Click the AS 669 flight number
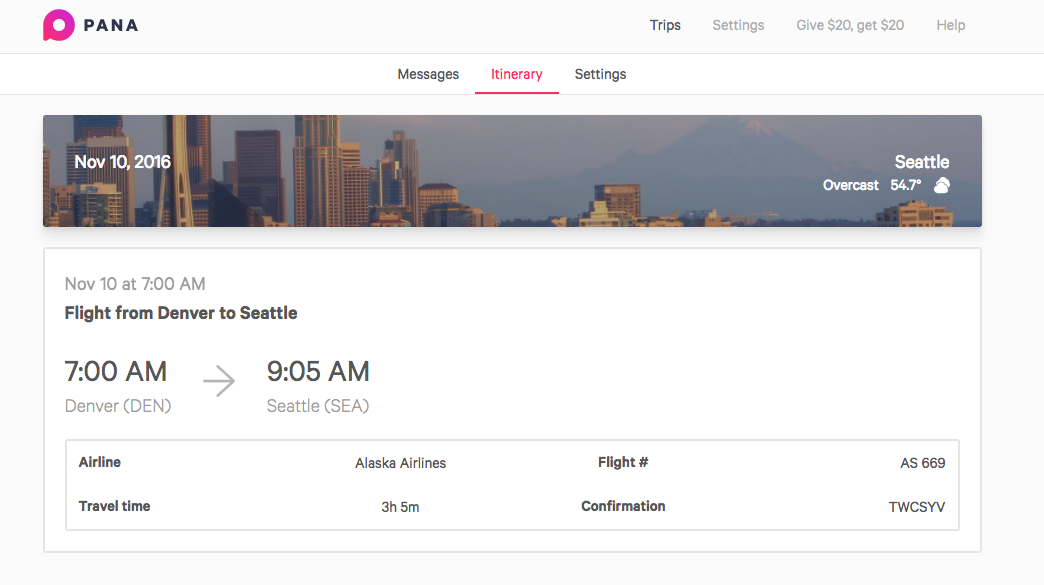The width and height of the screenshot is (1044, 585). pos(923,463)
